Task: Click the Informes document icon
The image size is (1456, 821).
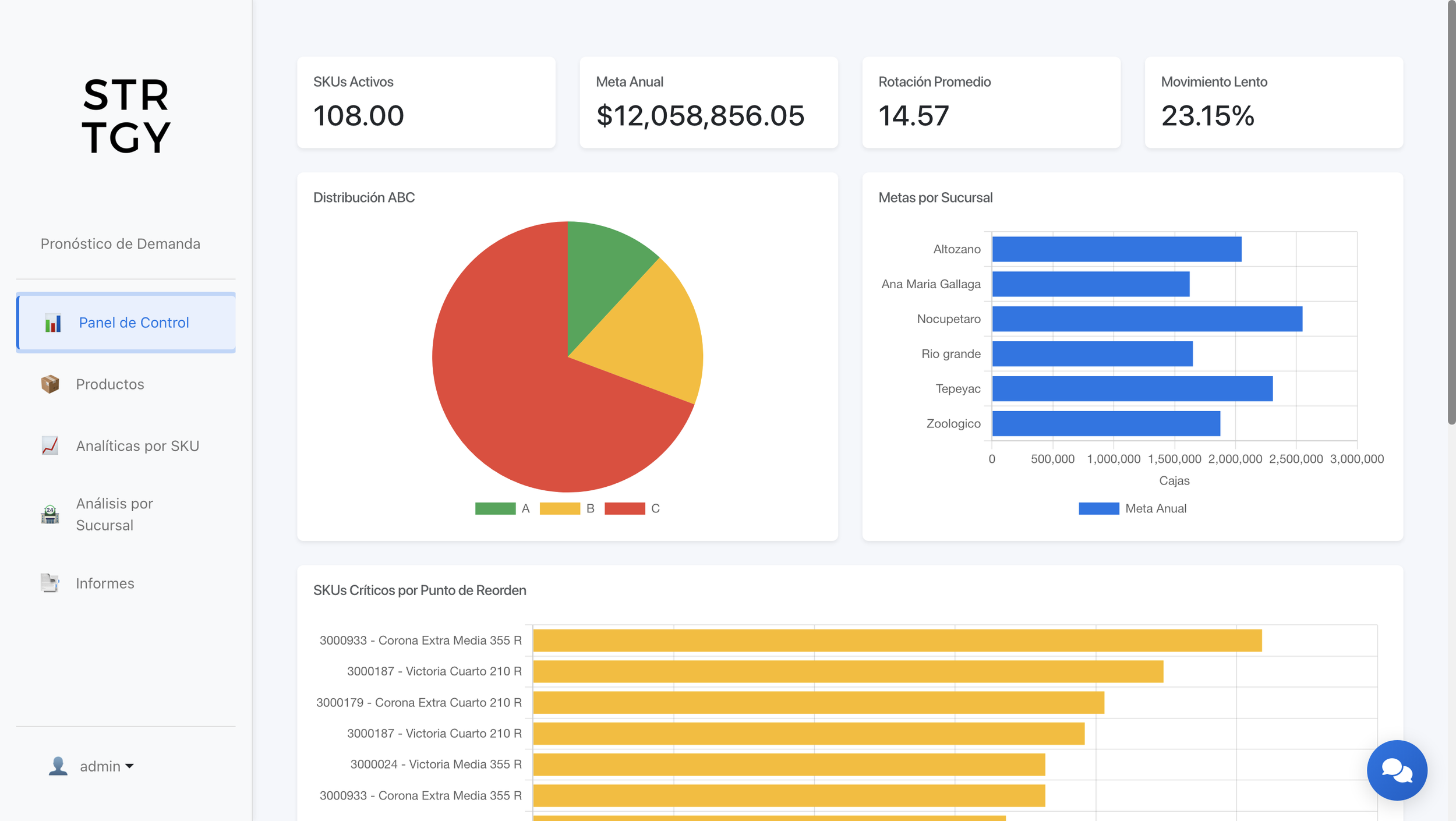Action: [50, 583]
